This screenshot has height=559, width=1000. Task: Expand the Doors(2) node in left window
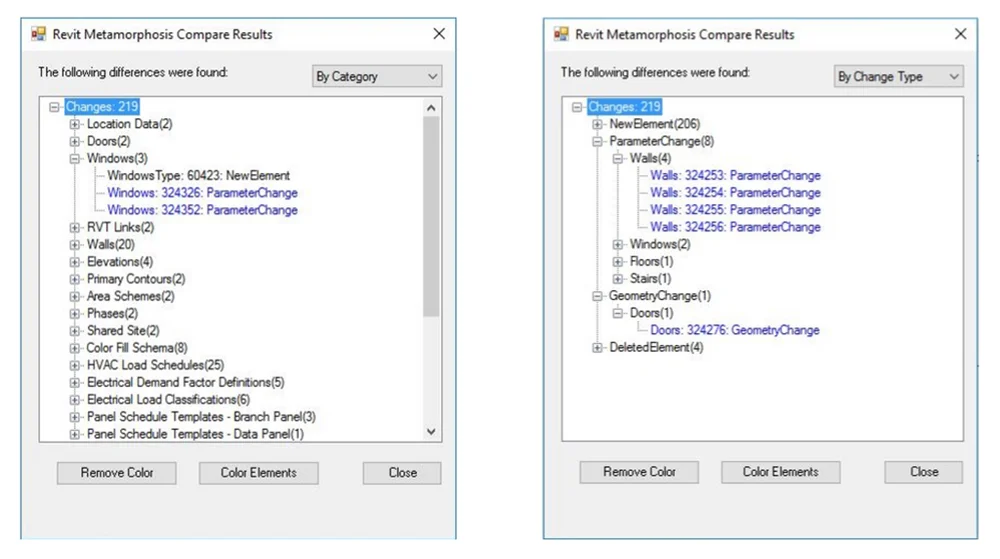click(75, 142)
